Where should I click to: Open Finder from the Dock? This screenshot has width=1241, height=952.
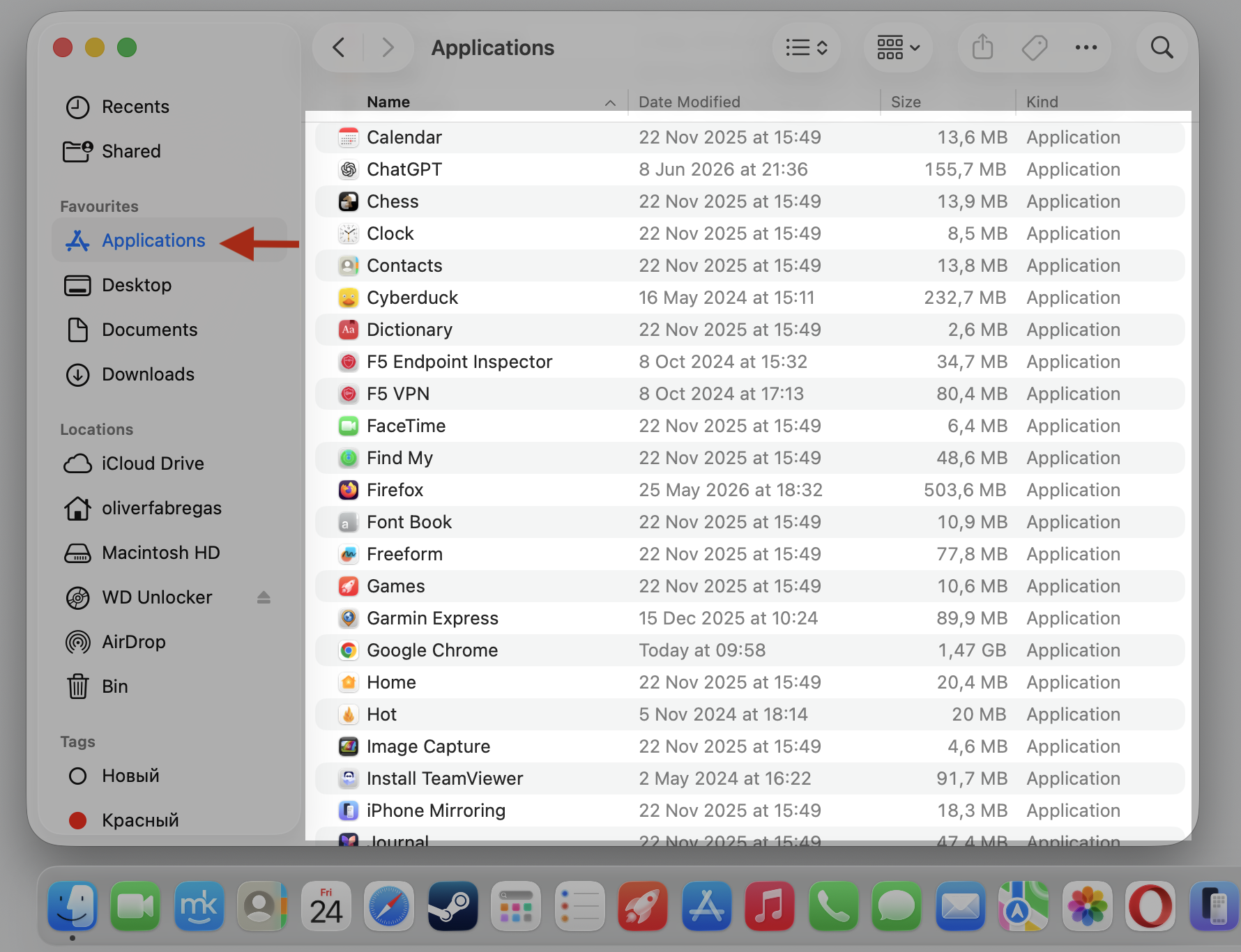73,906
